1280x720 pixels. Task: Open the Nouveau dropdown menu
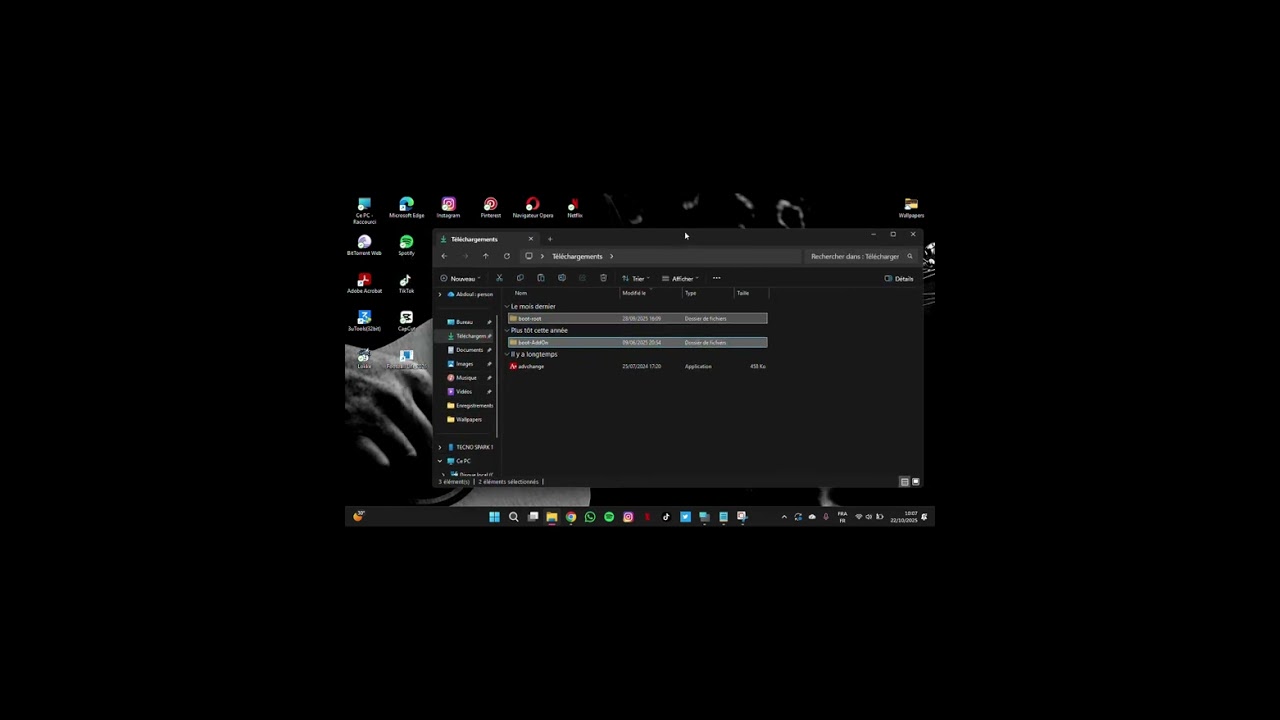461,278
